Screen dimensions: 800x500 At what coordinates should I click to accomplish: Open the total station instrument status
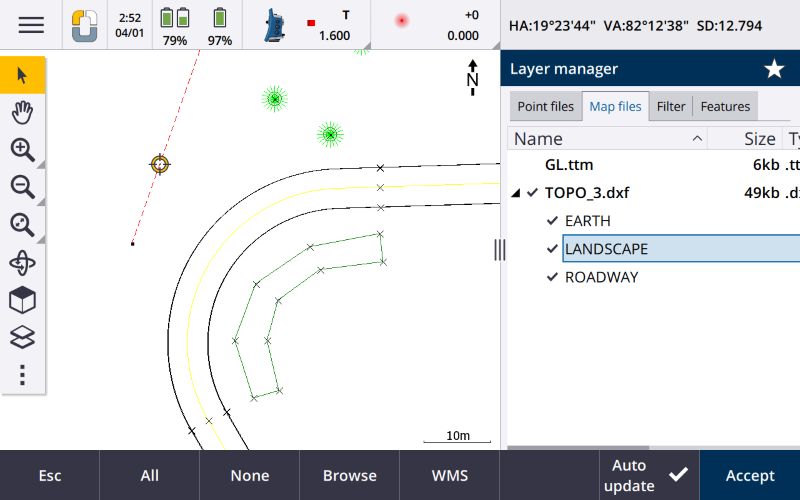tap(273, 25)
